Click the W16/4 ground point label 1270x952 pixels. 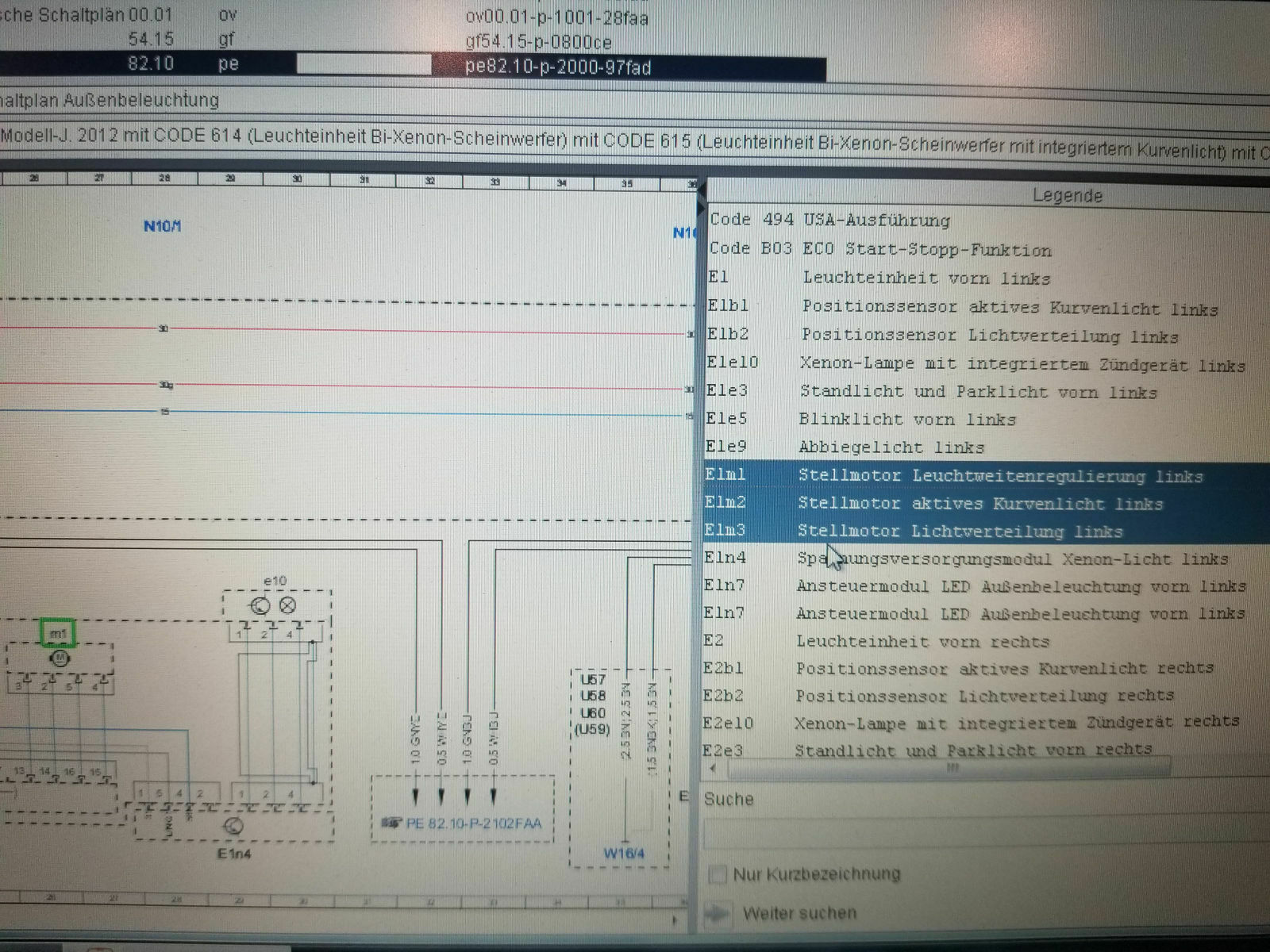click(x=623, y=854)
